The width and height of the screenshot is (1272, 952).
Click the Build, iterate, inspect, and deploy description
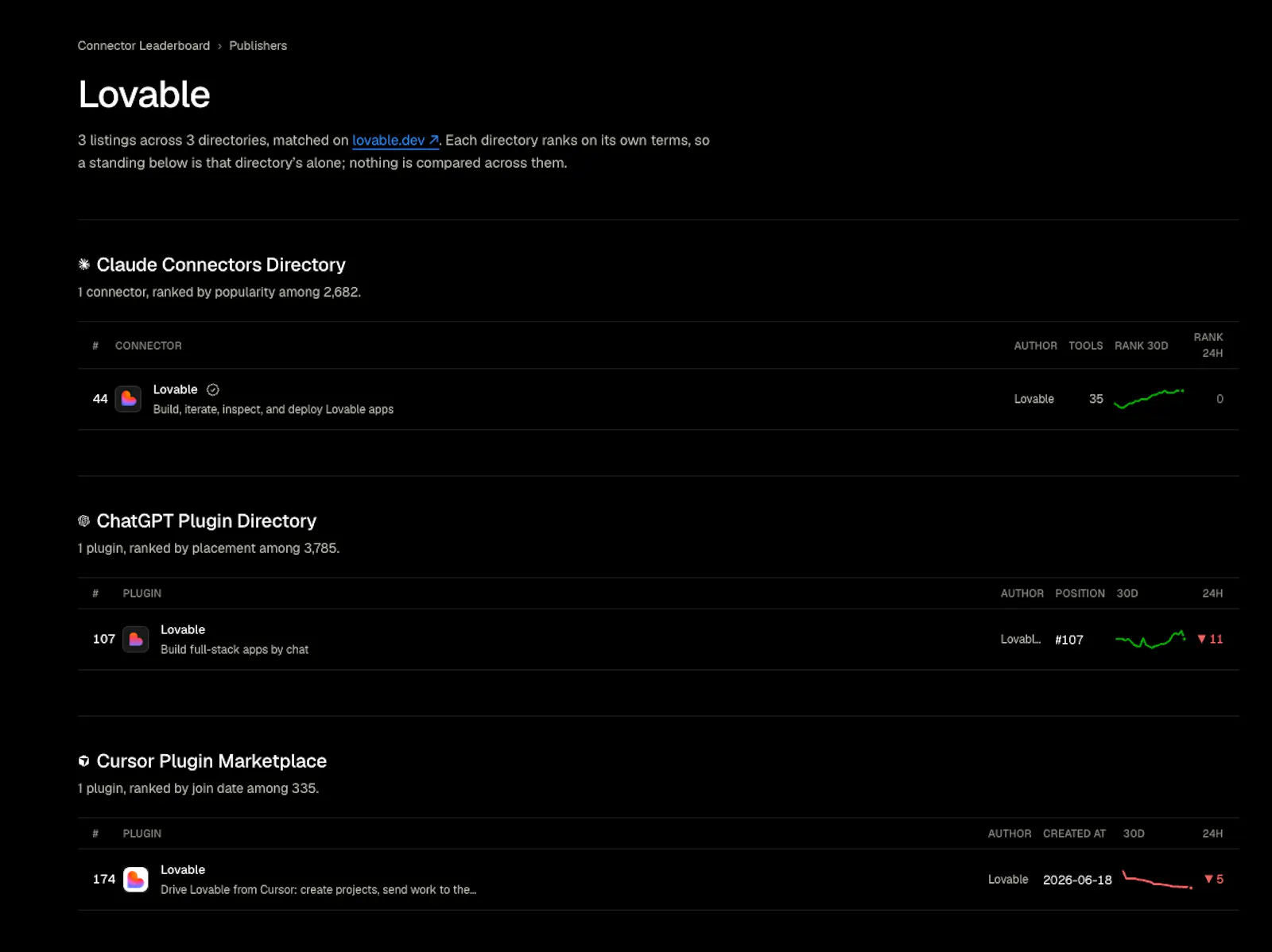pyautogui.click(x=273, y=409)
